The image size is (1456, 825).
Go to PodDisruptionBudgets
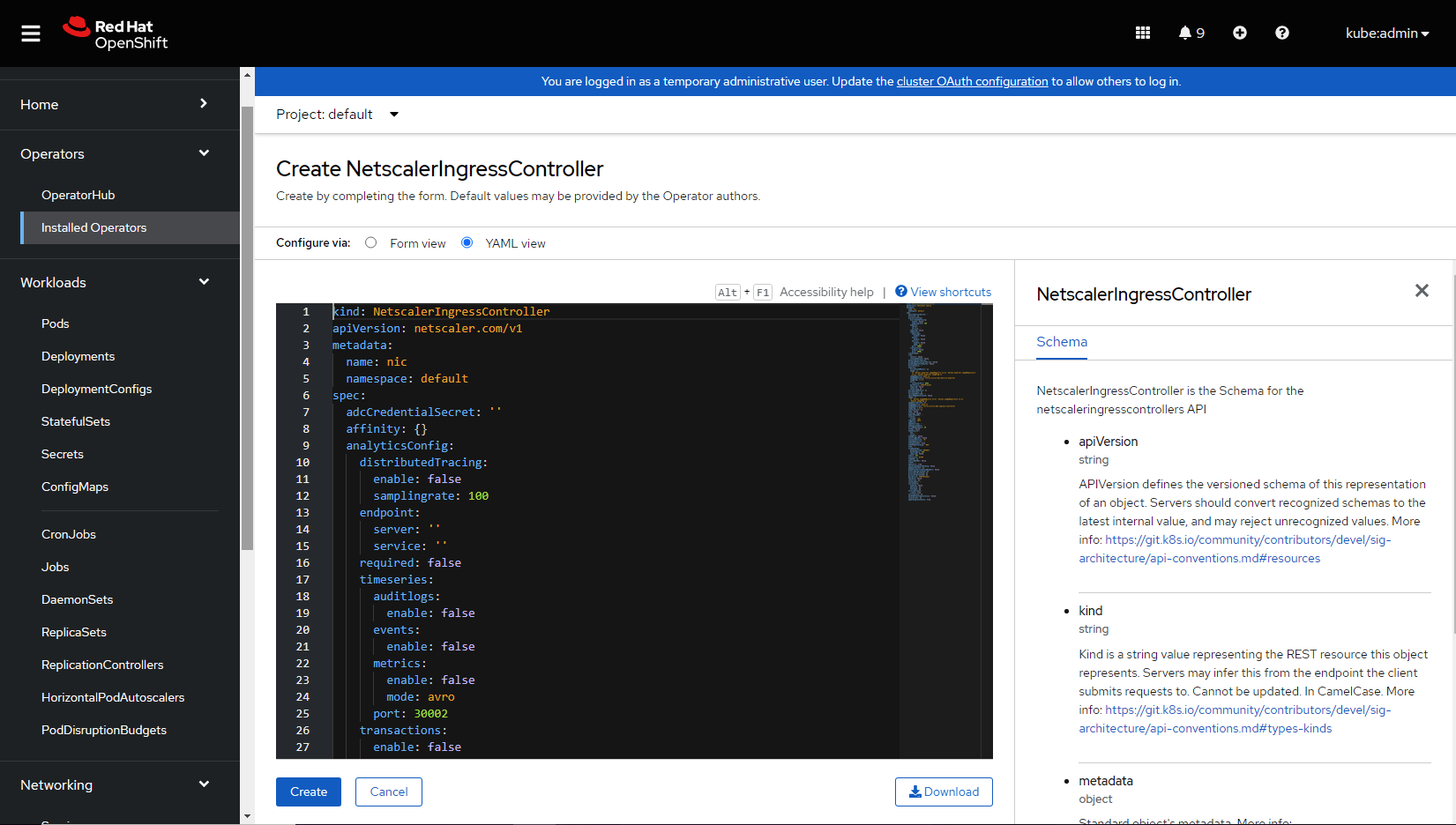[x=104, y=730]
